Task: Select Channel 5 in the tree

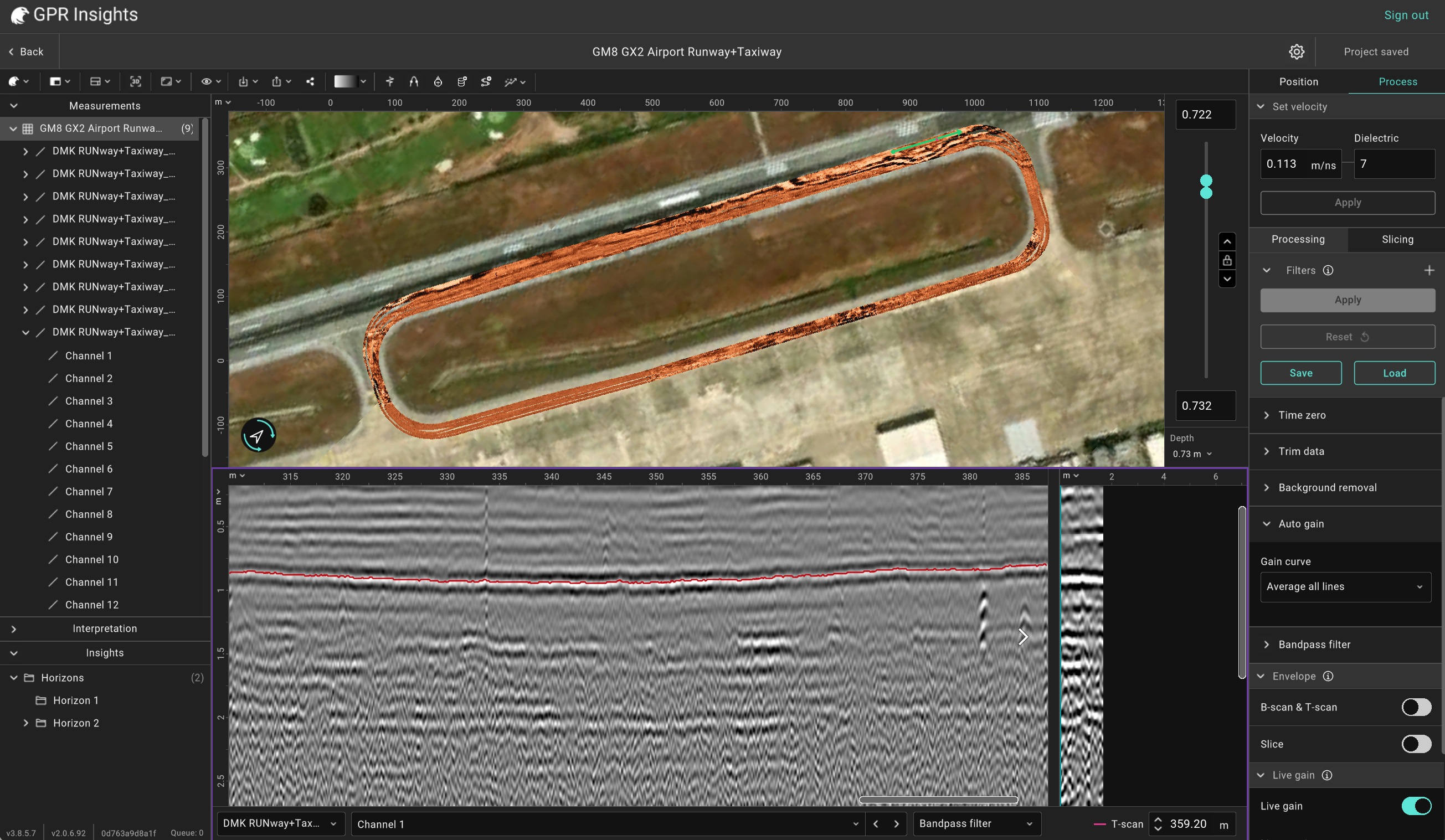Action: [89, 446]
